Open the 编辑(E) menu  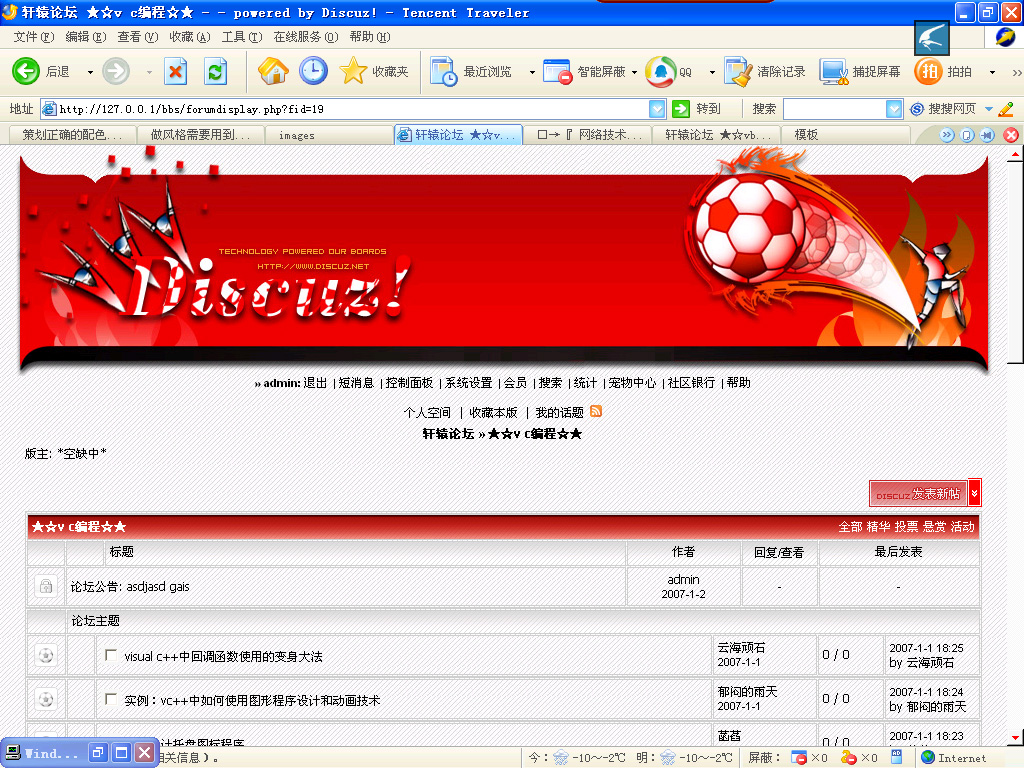click(86, 37)
